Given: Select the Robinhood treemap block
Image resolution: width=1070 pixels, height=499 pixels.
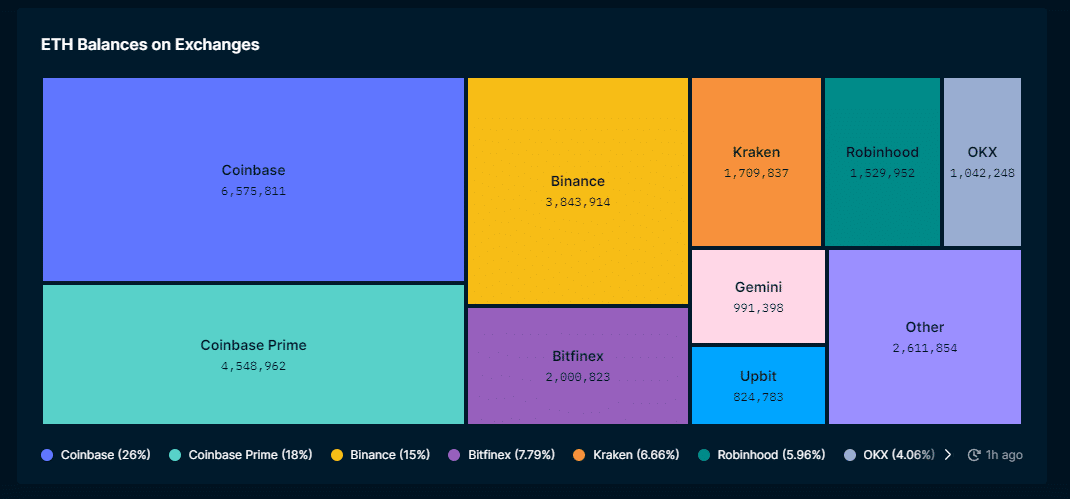Looking at the screenshot, I should [x=882, y=162].
